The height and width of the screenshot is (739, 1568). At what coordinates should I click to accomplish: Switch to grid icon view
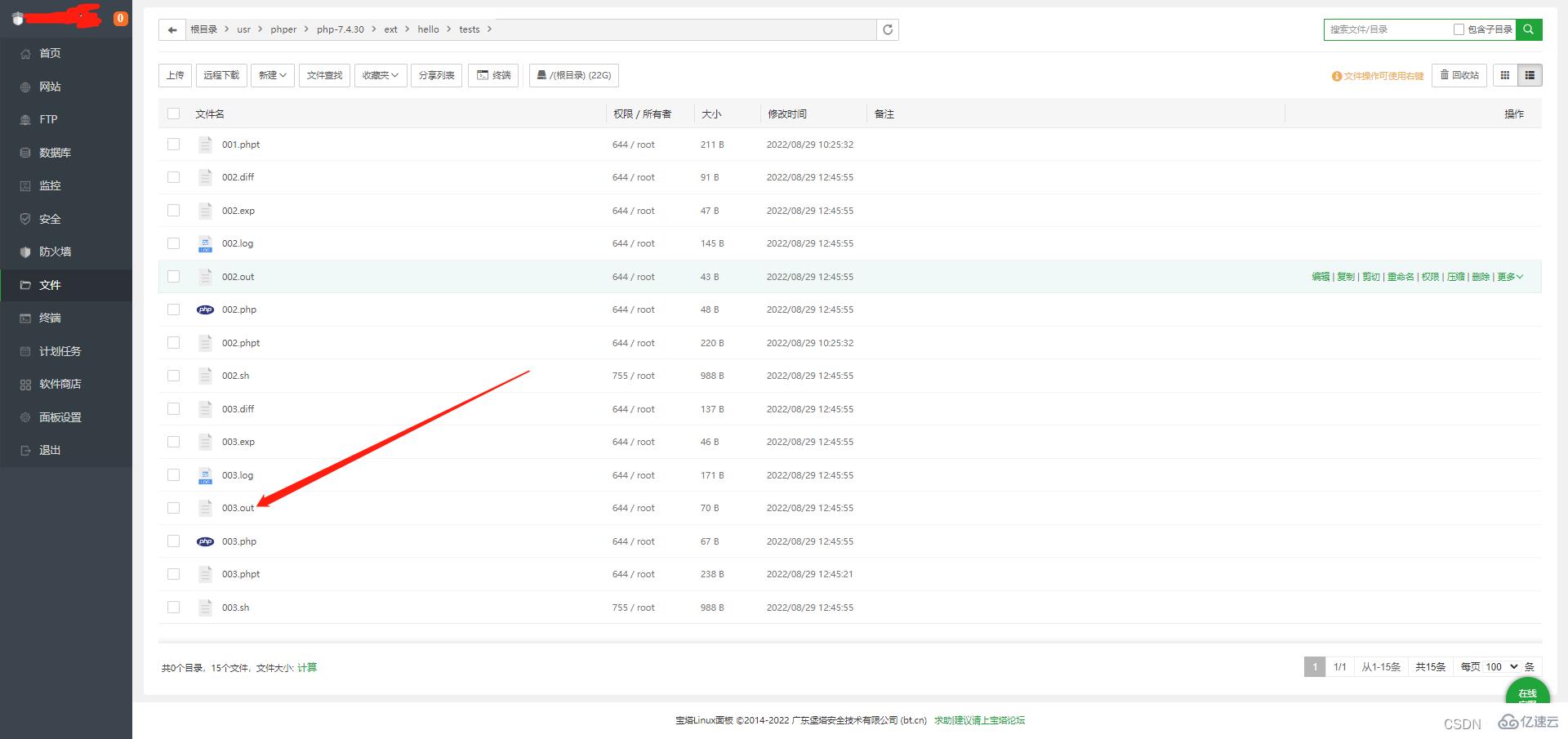1505,75
